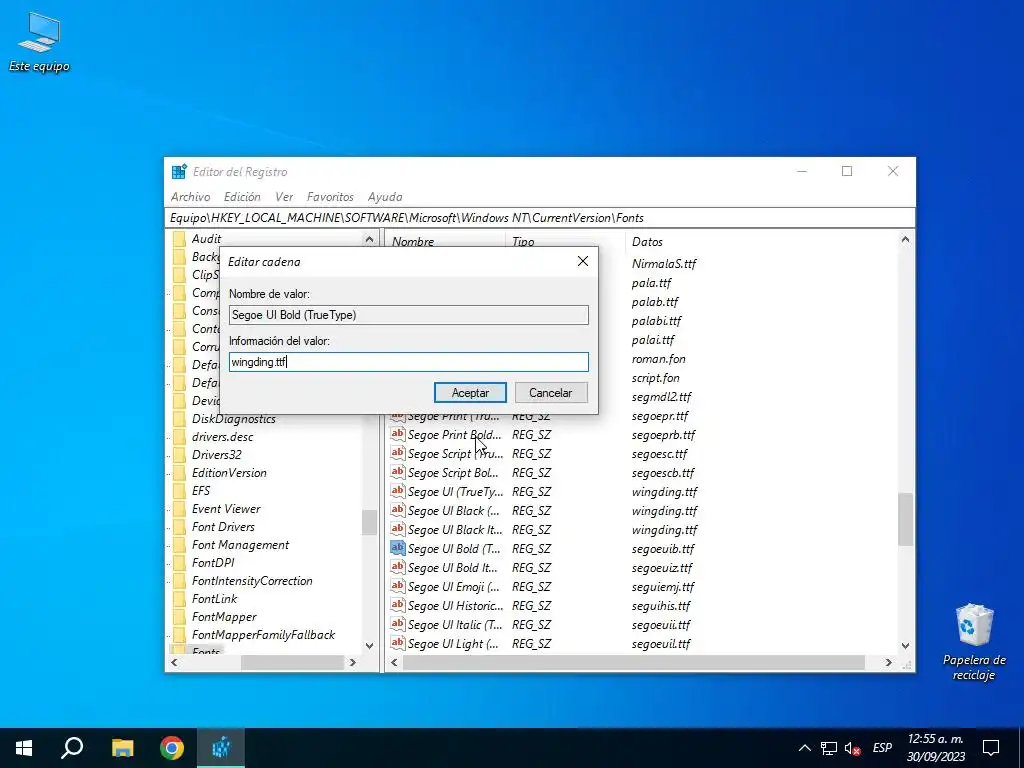Select EditionVersion key in tree

(229, 473)
